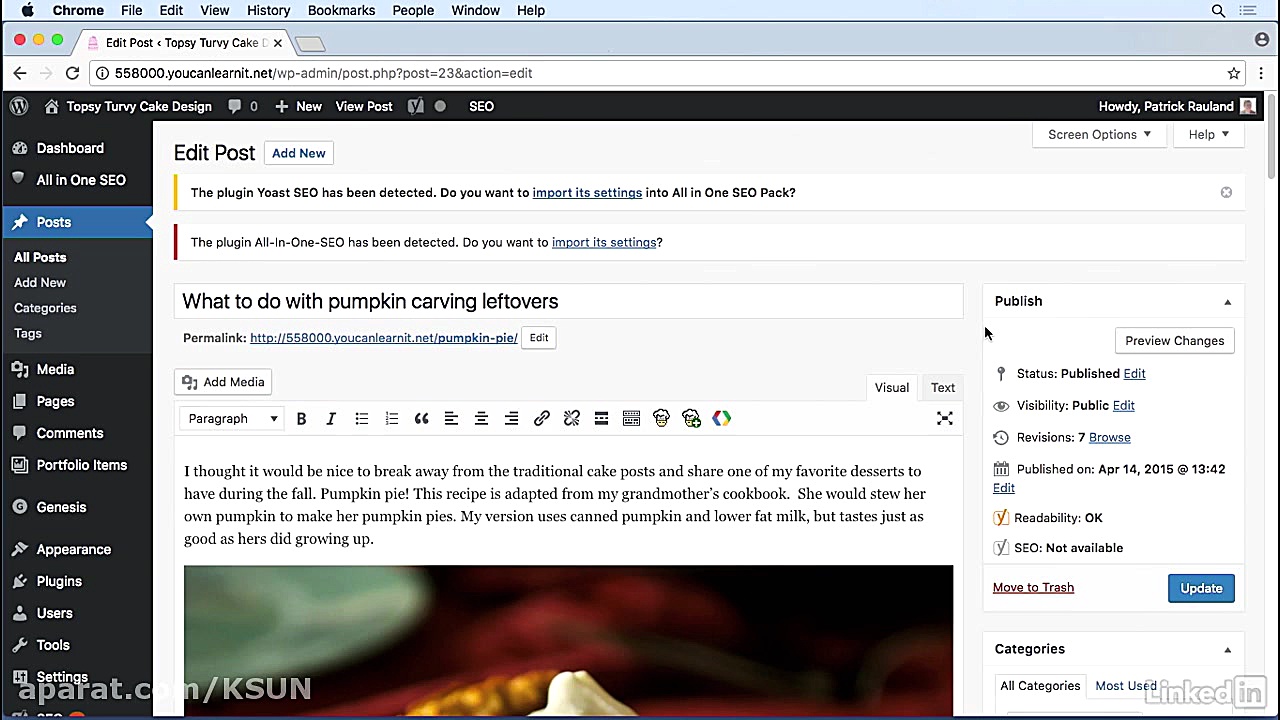Image resolution: width=1280 pixels, height=720 pixels.
Task: Collapse the Categories box
Action: point(1228,650)
